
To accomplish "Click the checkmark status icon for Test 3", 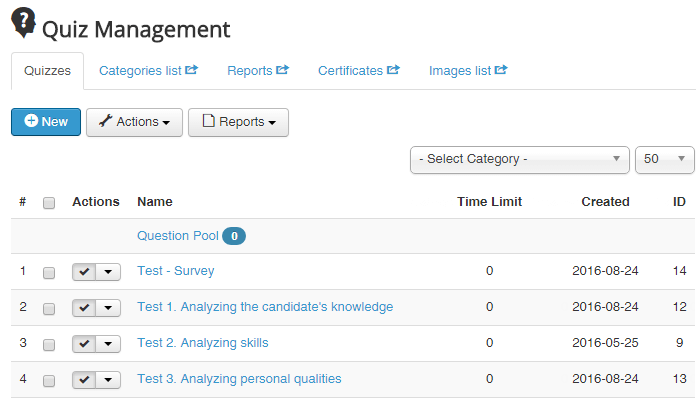I will (84, 380).
